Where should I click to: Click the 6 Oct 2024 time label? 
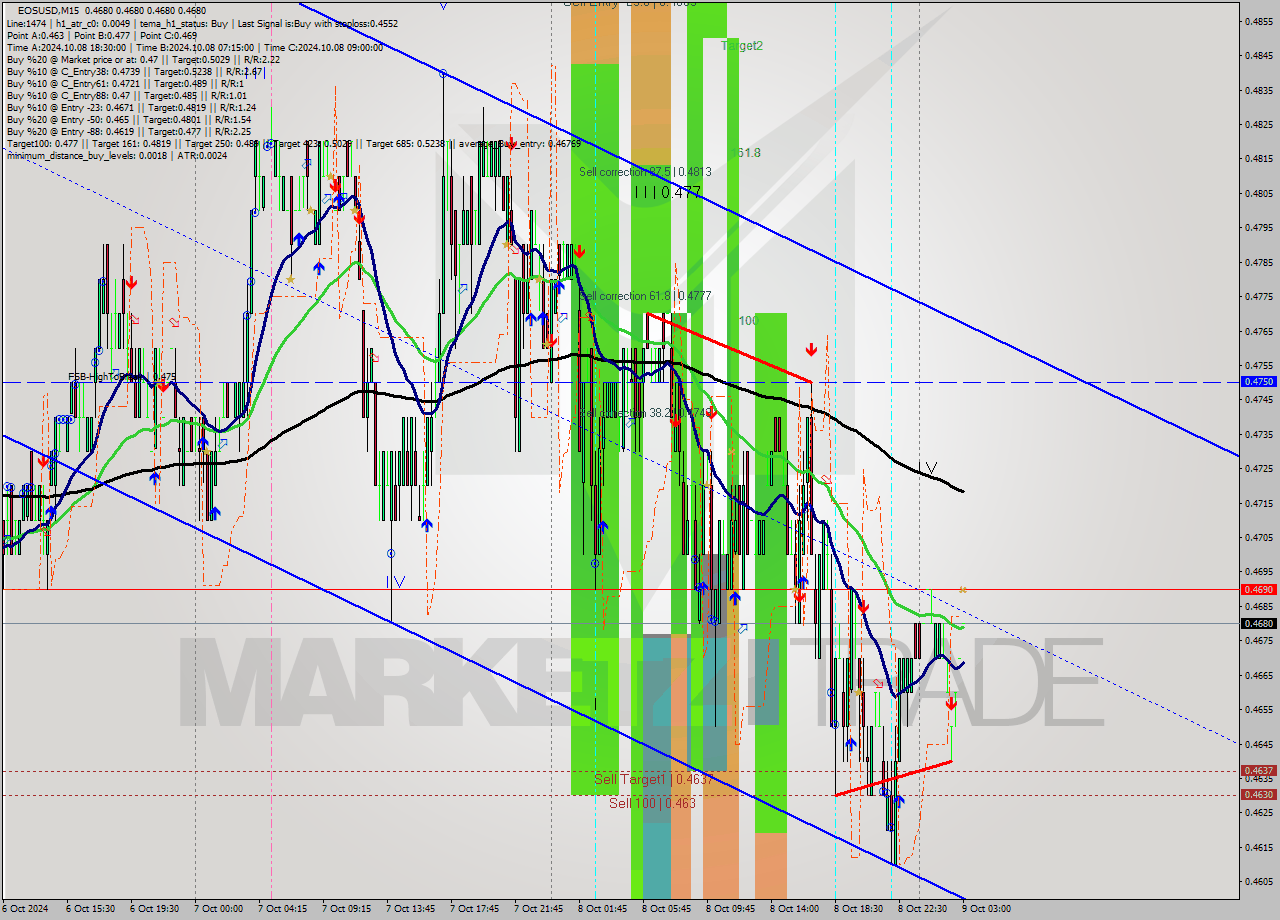pos(24,909)
